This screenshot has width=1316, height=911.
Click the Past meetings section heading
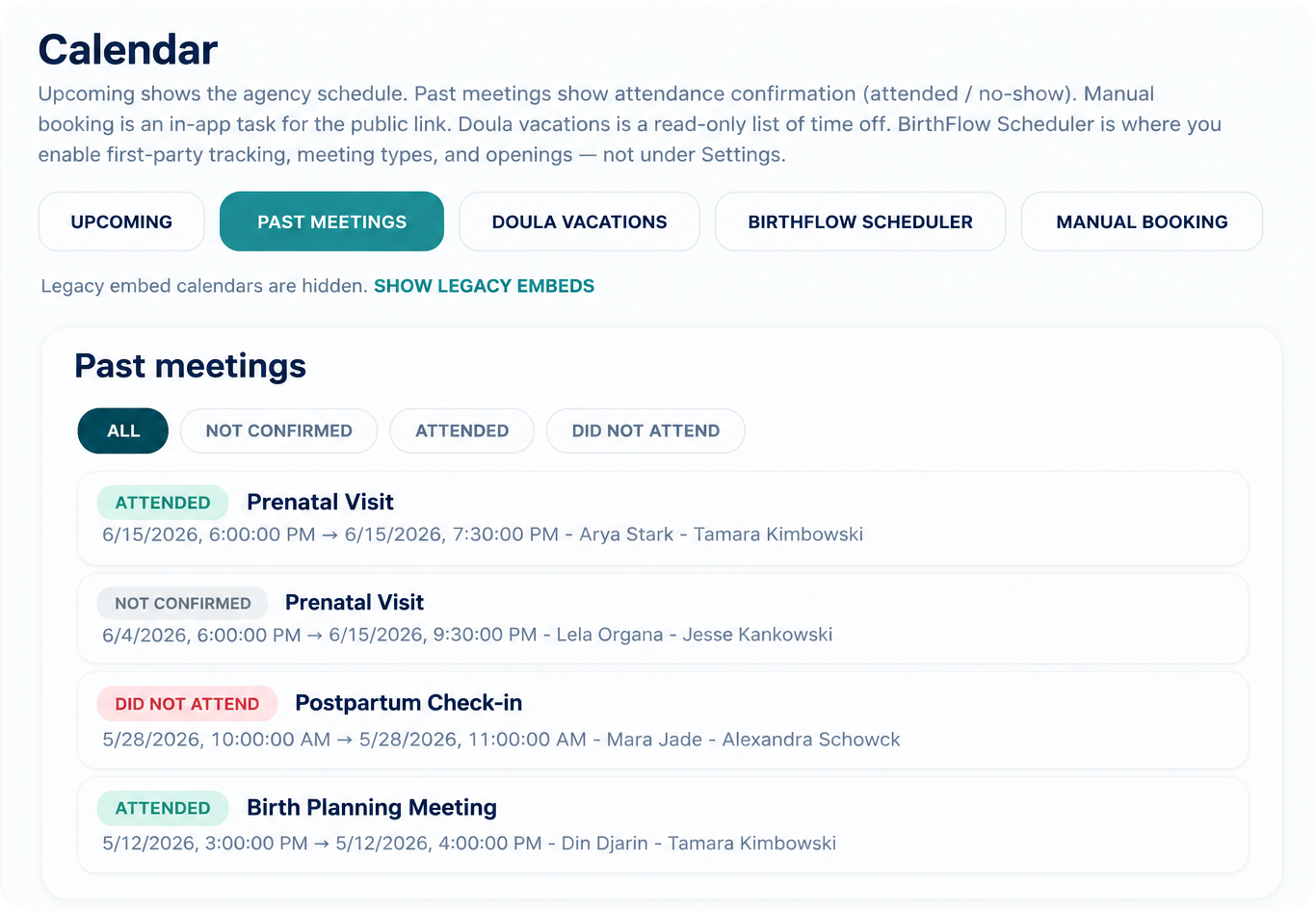pos(191,366)
